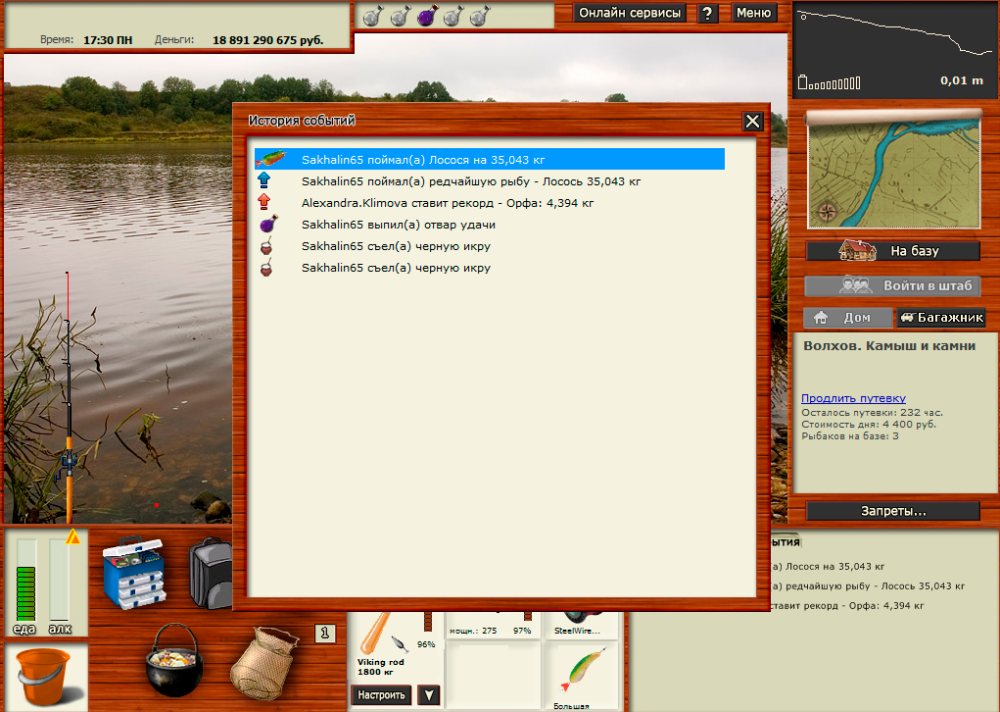Click the orange bucket keepnet icon
Screen dimensions: 1000x712
pyautogui.click(x=46, y=676)
